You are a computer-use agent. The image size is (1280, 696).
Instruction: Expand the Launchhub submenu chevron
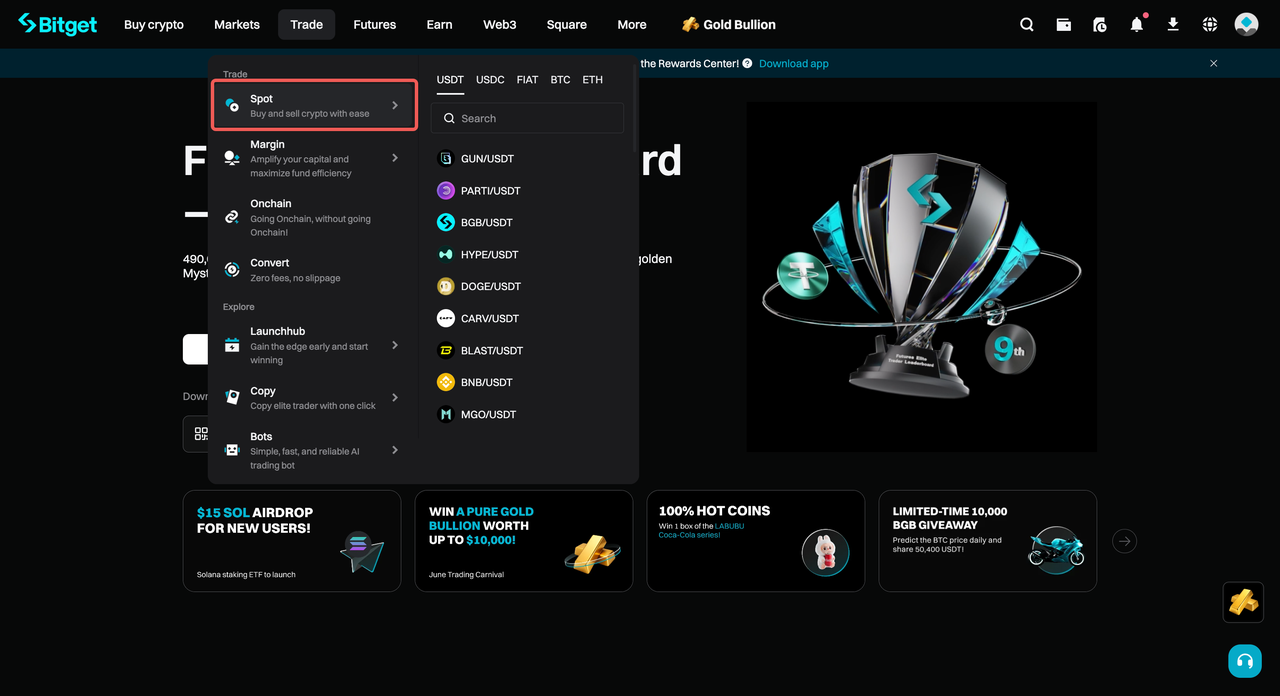click(x=395, y=345)
